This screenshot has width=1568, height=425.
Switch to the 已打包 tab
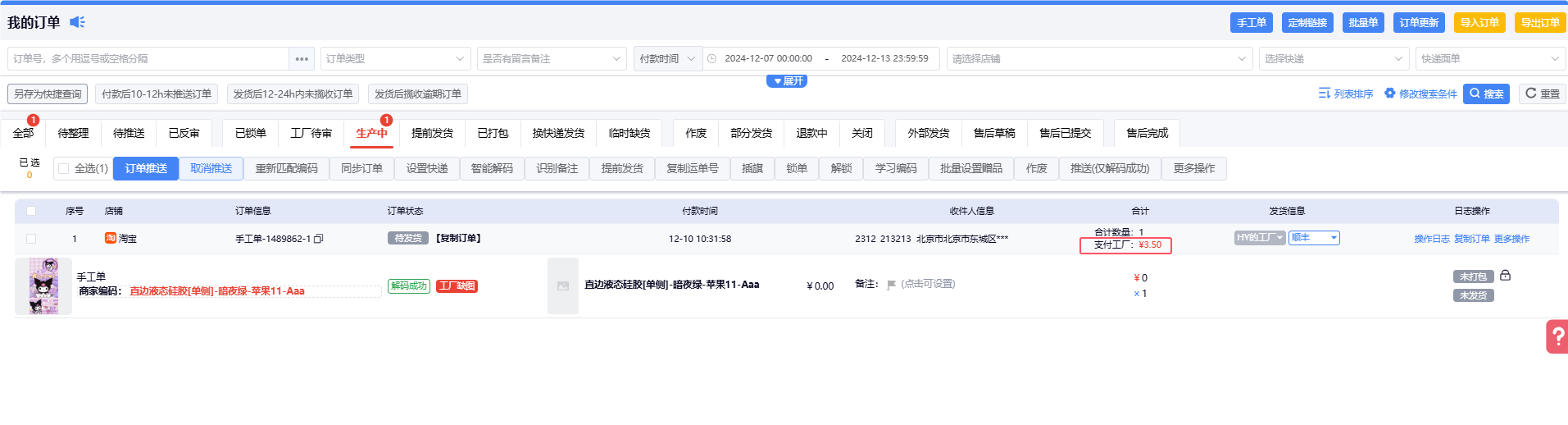(493, 133)
